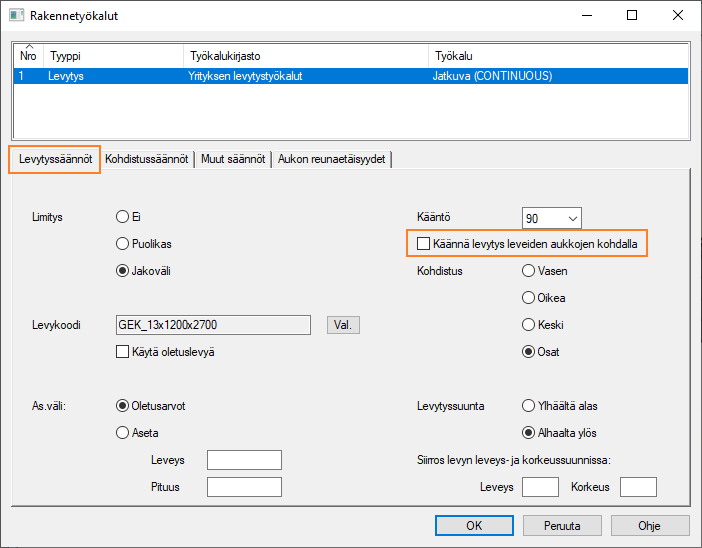Click the Pituus input field
The width and height of the screenshot is (702, 548).
coord(243,487)
